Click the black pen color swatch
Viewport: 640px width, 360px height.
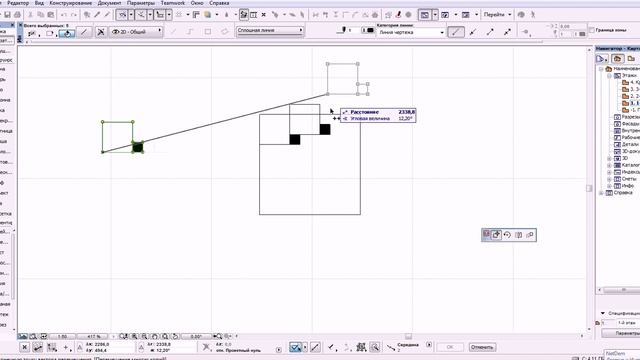(370, 30)
